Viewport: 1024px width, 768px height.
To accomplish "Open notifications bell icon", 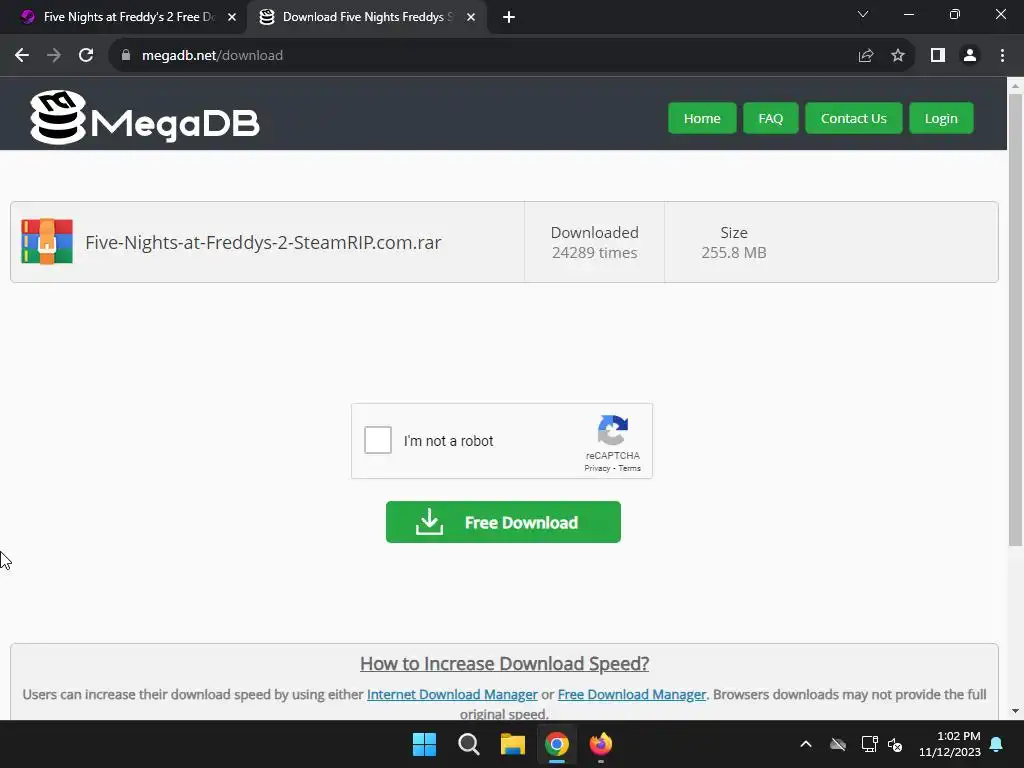I will coord(997,744).
